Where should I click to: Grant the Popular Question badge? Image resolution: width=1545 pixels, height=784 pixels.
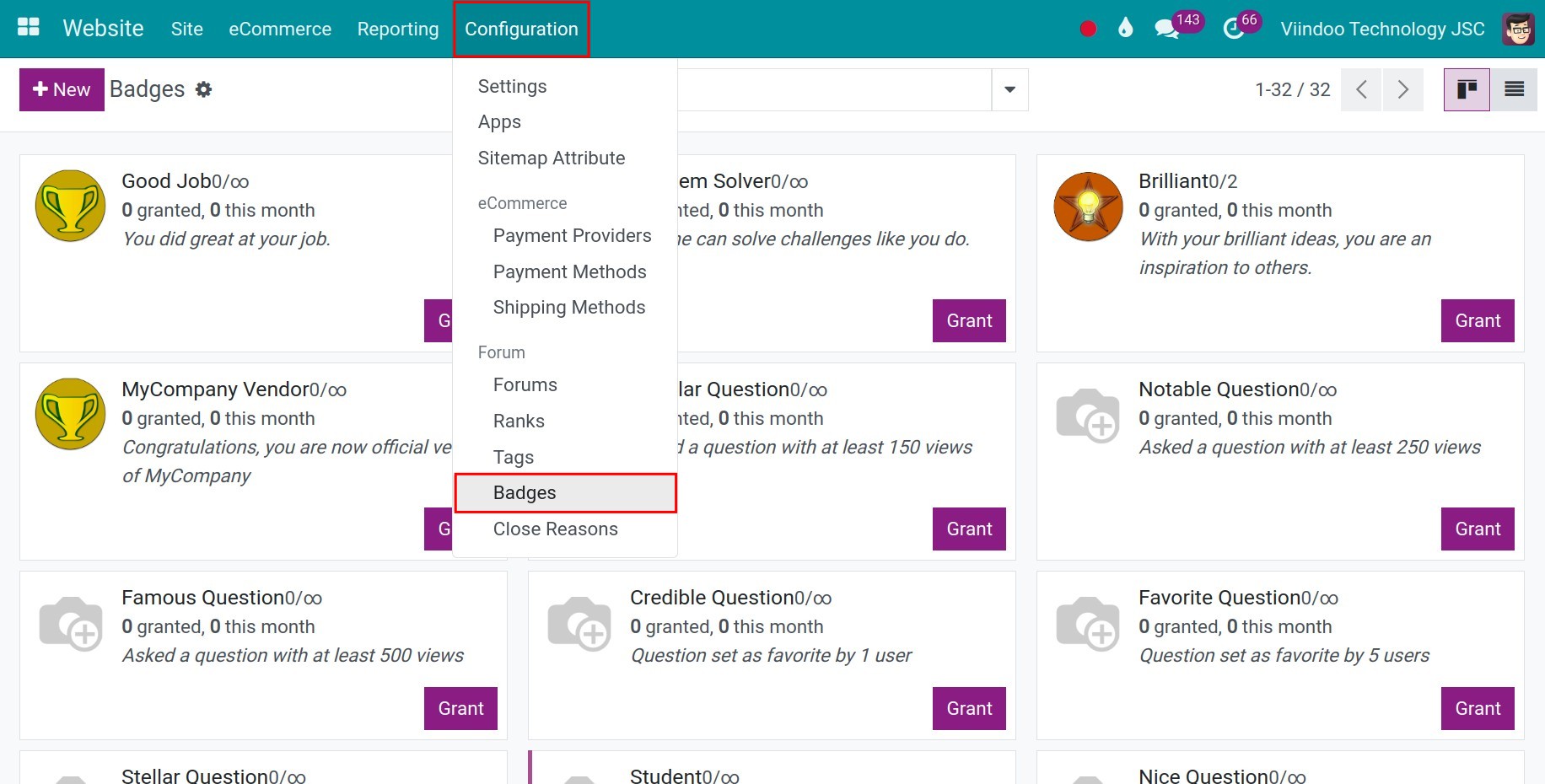[969, 529]
